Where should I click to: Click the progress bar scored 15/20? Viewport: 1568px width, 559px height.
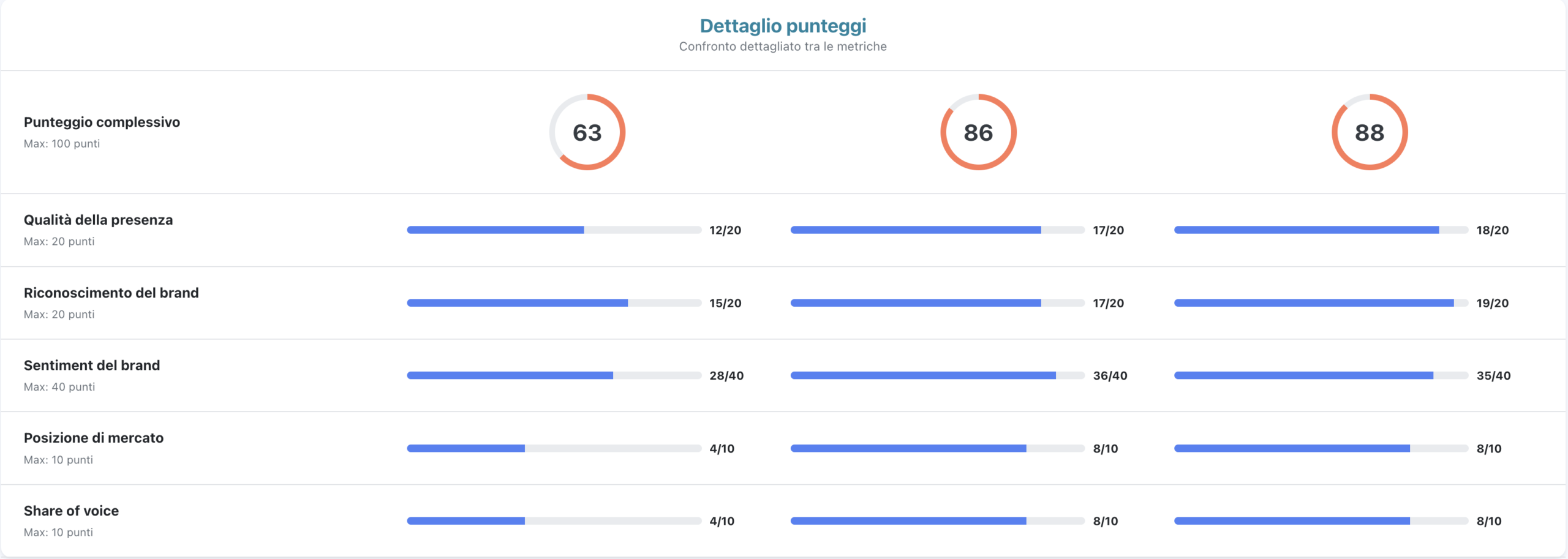pos(554,303)
